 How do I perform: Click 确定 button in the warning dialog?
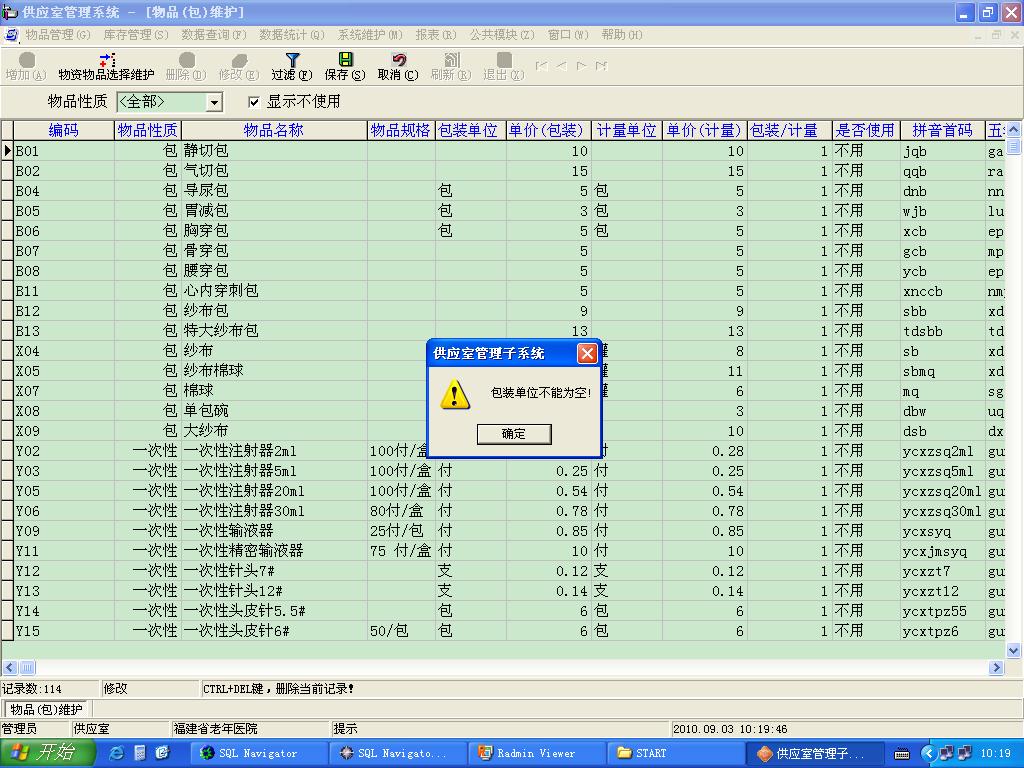pyautogui.click(x=514, y=434)
